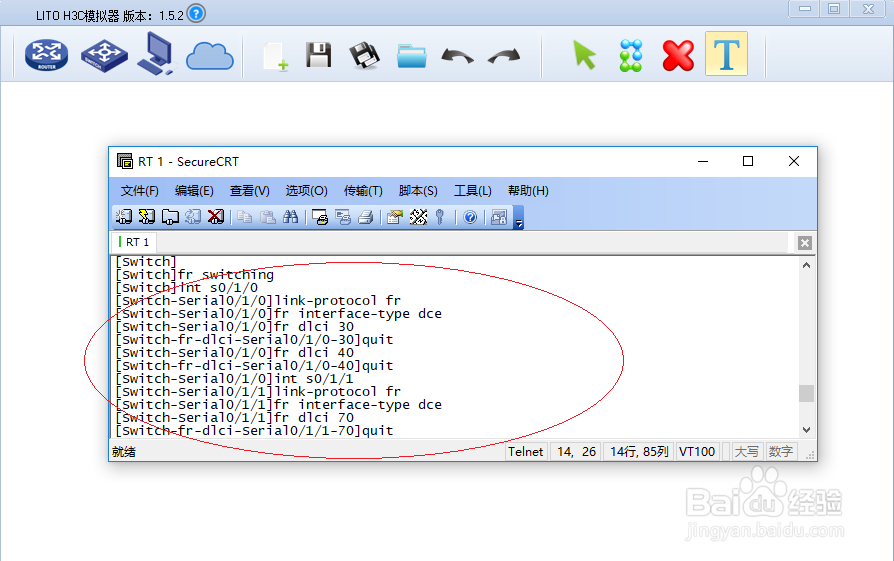The width and height of the screenshot is (894, 561).
Task: Open the 查看(V) menu
Action: pyautogui.click(x=250, y=190)
